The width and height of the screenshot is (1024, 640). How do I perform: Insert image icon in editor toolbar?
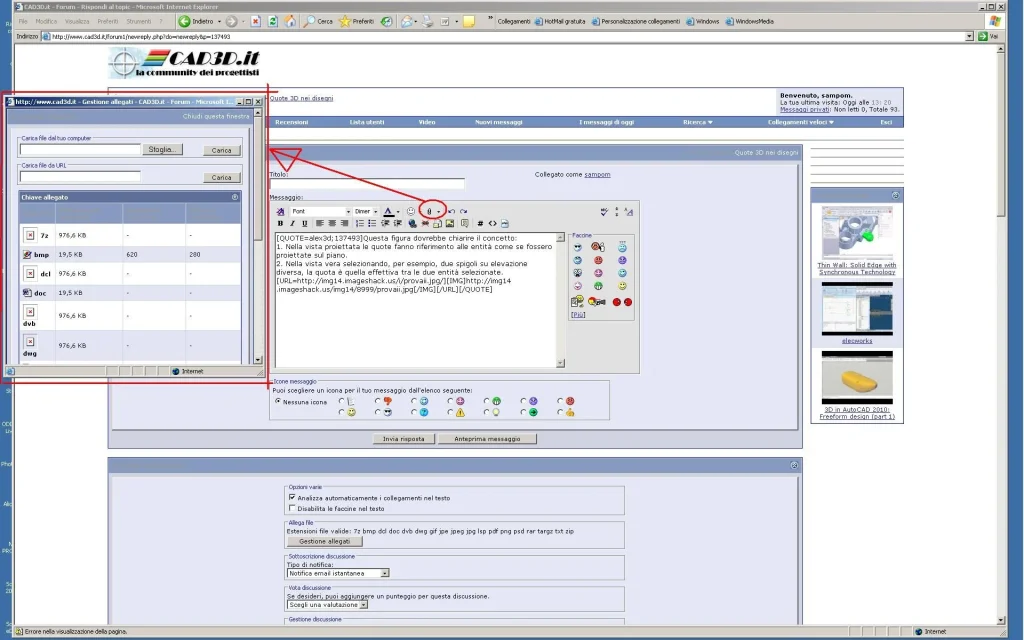(450, 223)
